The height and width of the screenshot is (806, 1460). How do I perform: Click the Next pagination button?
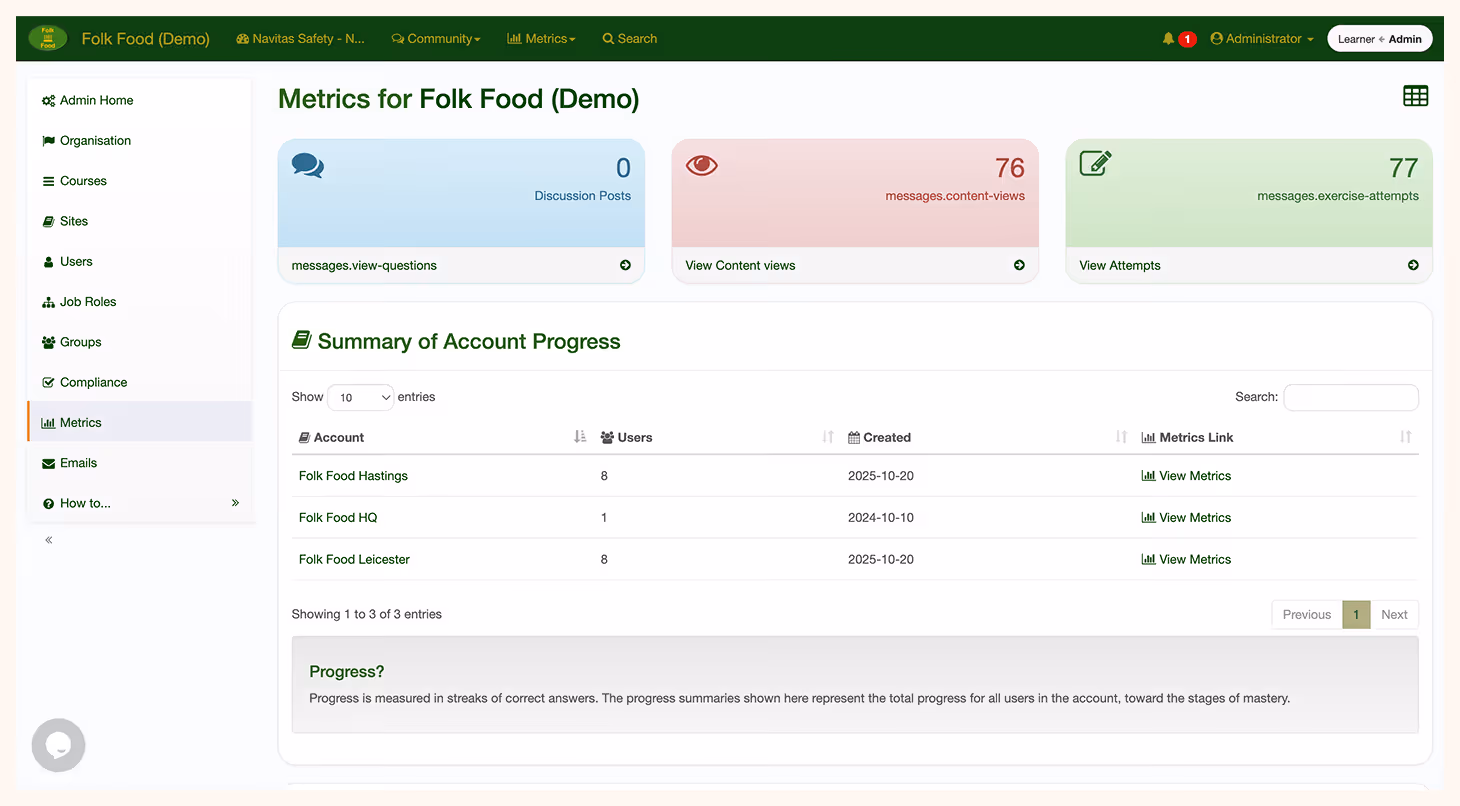point(1394,615)
